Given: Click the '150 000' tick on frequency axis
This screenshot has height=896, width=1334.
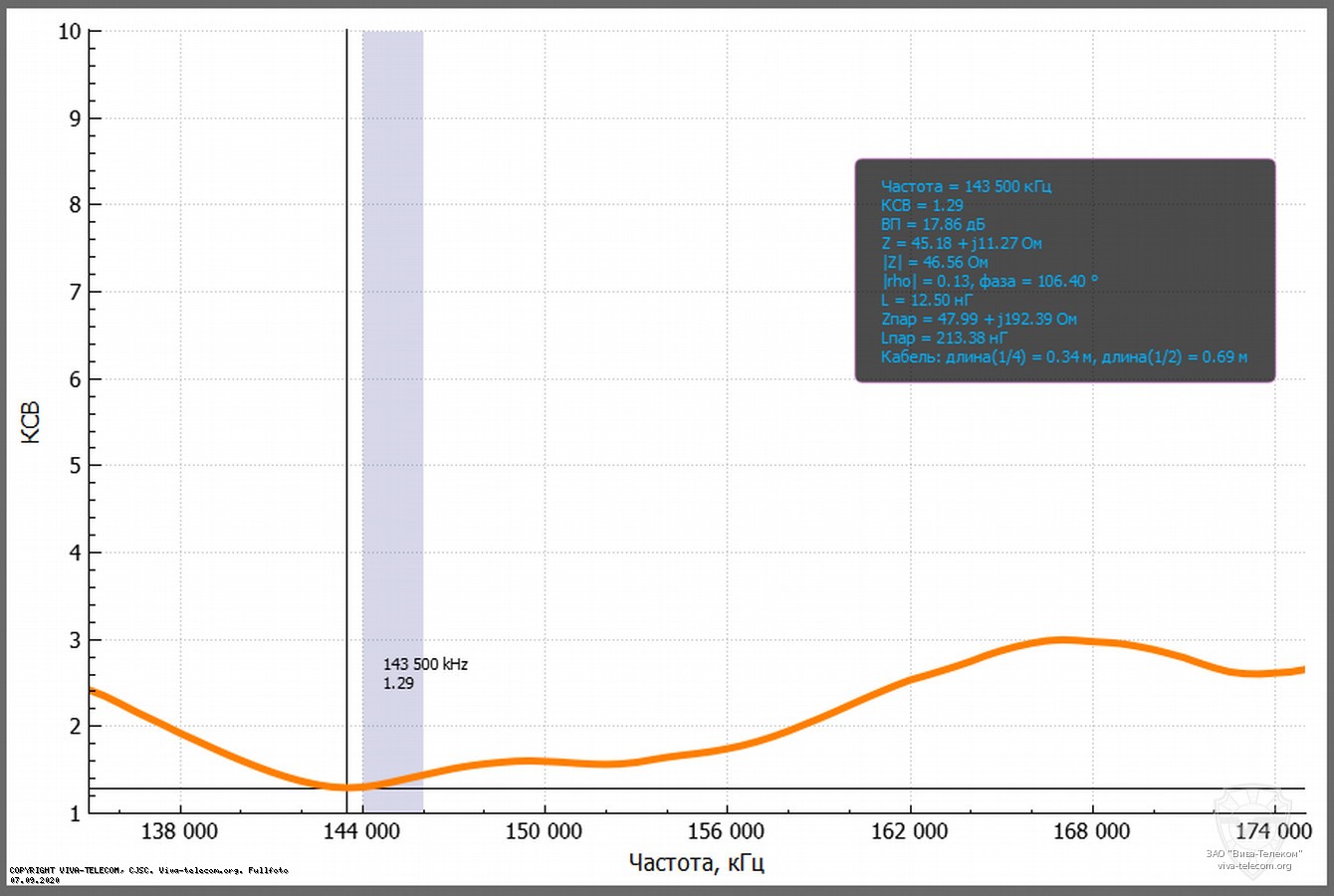Looking at the screenshot, I should point(544,831).
